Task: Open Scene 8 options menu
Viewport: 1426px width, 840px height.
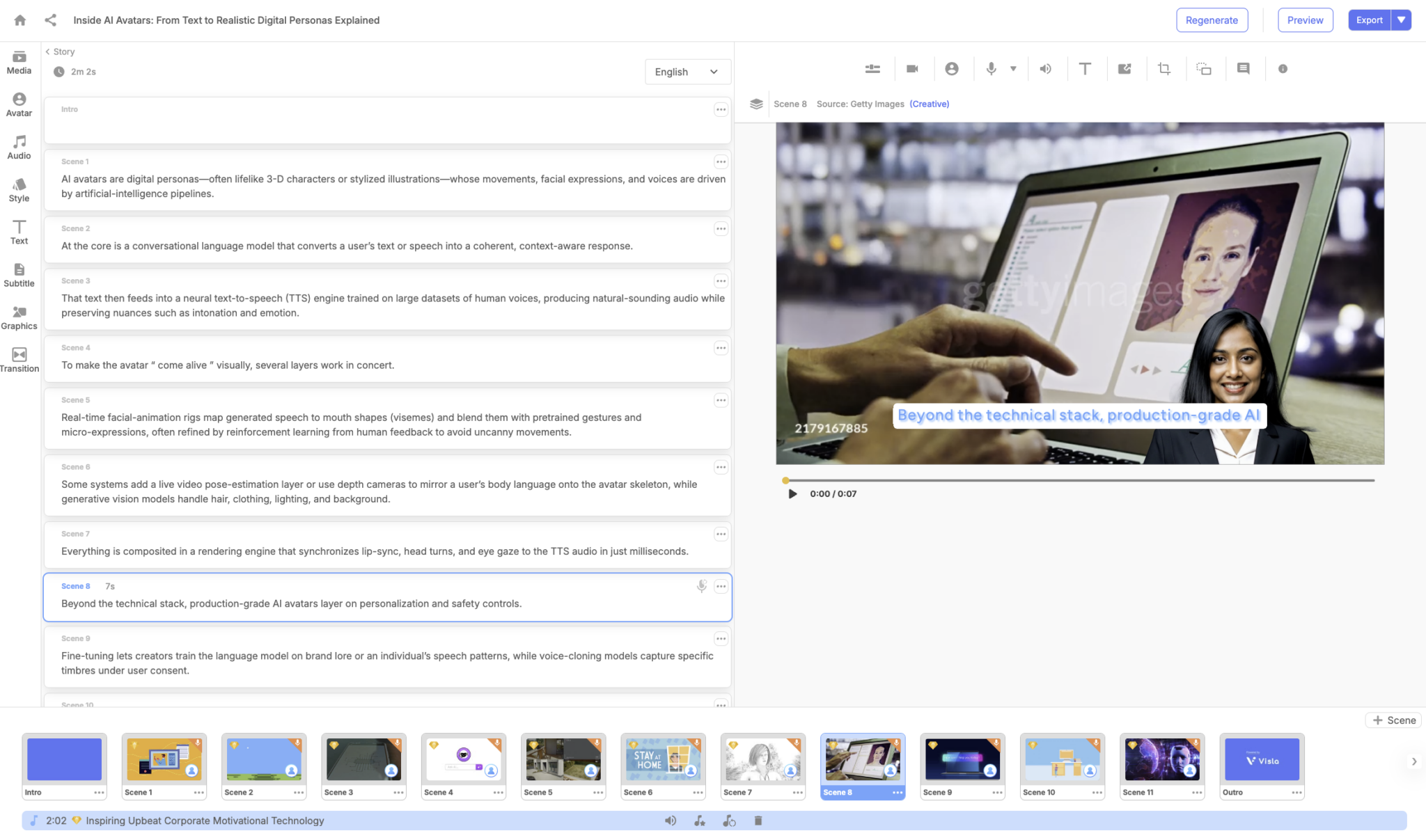Action: [721, 586]
